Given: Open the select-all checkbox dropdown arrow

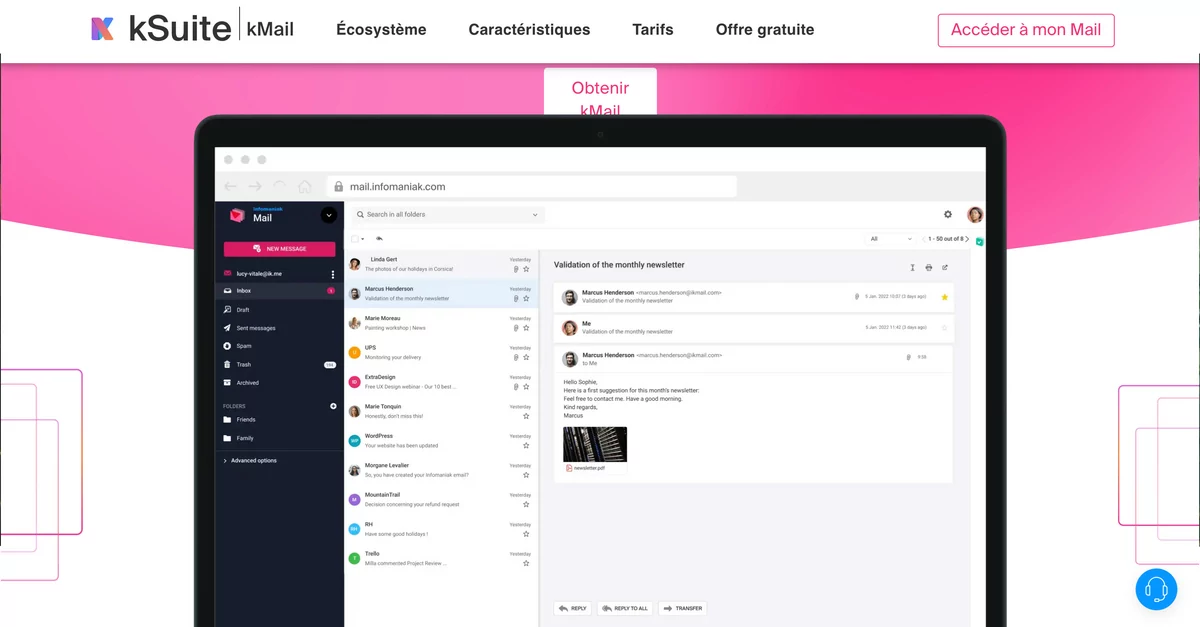Looking at the screenshot, I should click(363, 239).
